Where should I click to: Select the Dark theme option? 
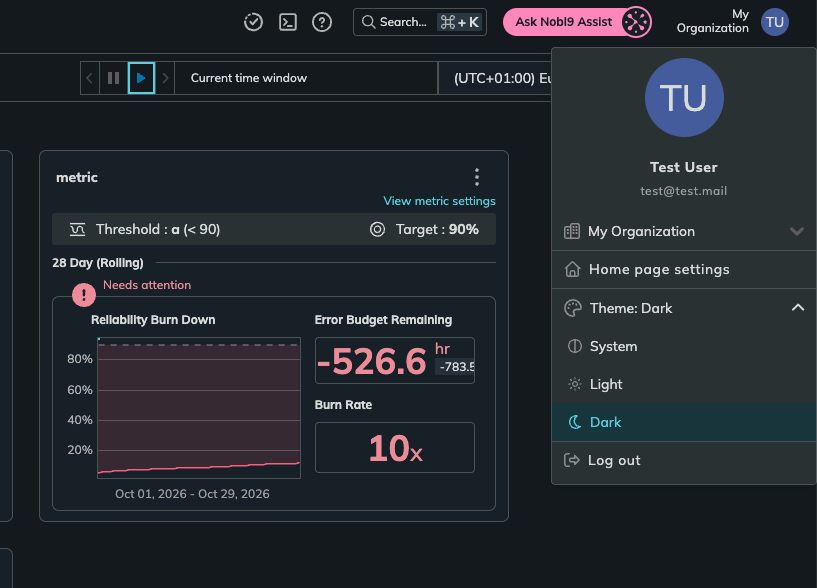pyautogui.click(x=684, y=422)
